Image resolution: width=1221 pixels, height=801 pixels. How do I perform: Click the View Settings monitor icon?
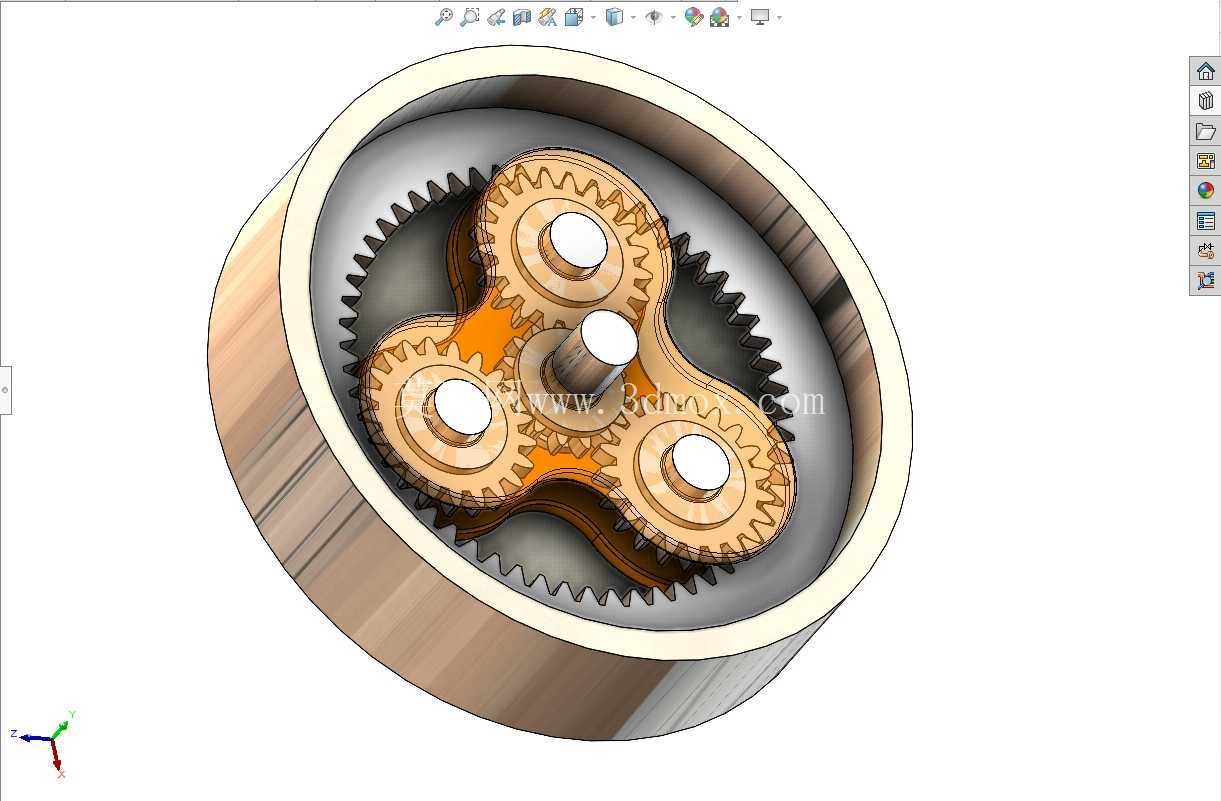click(x=760, y=17)
